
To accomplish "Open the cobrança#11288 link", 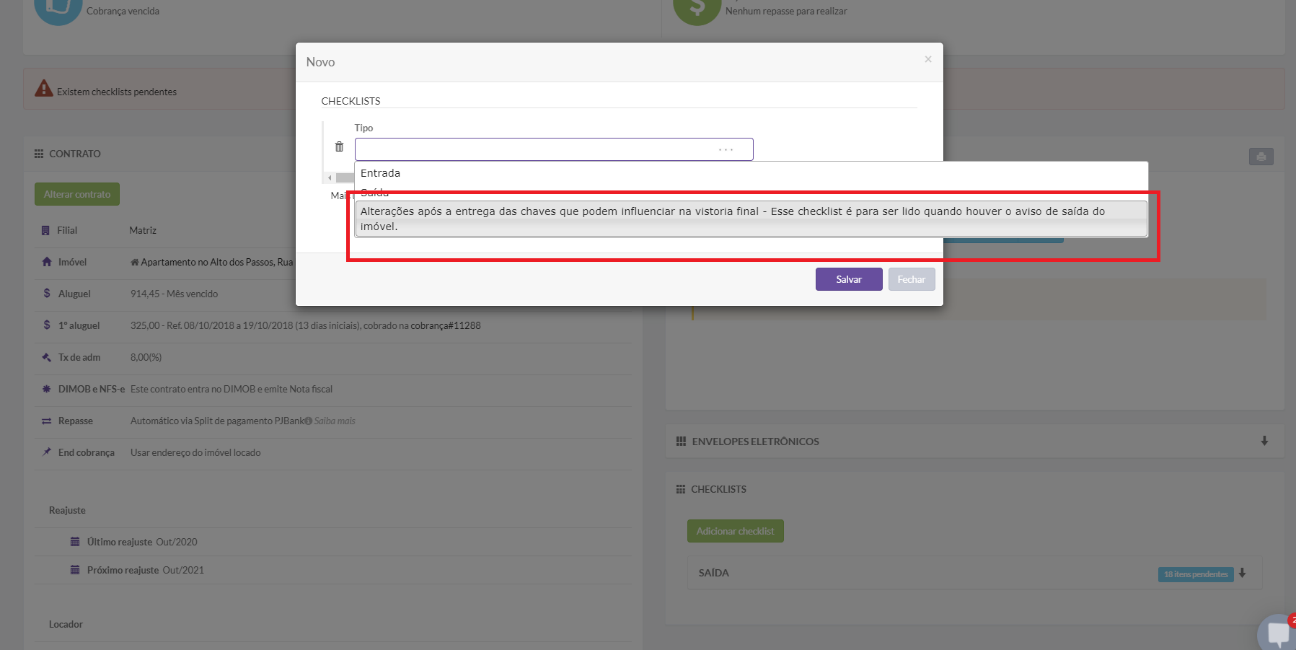I will [x=445, y=326].
